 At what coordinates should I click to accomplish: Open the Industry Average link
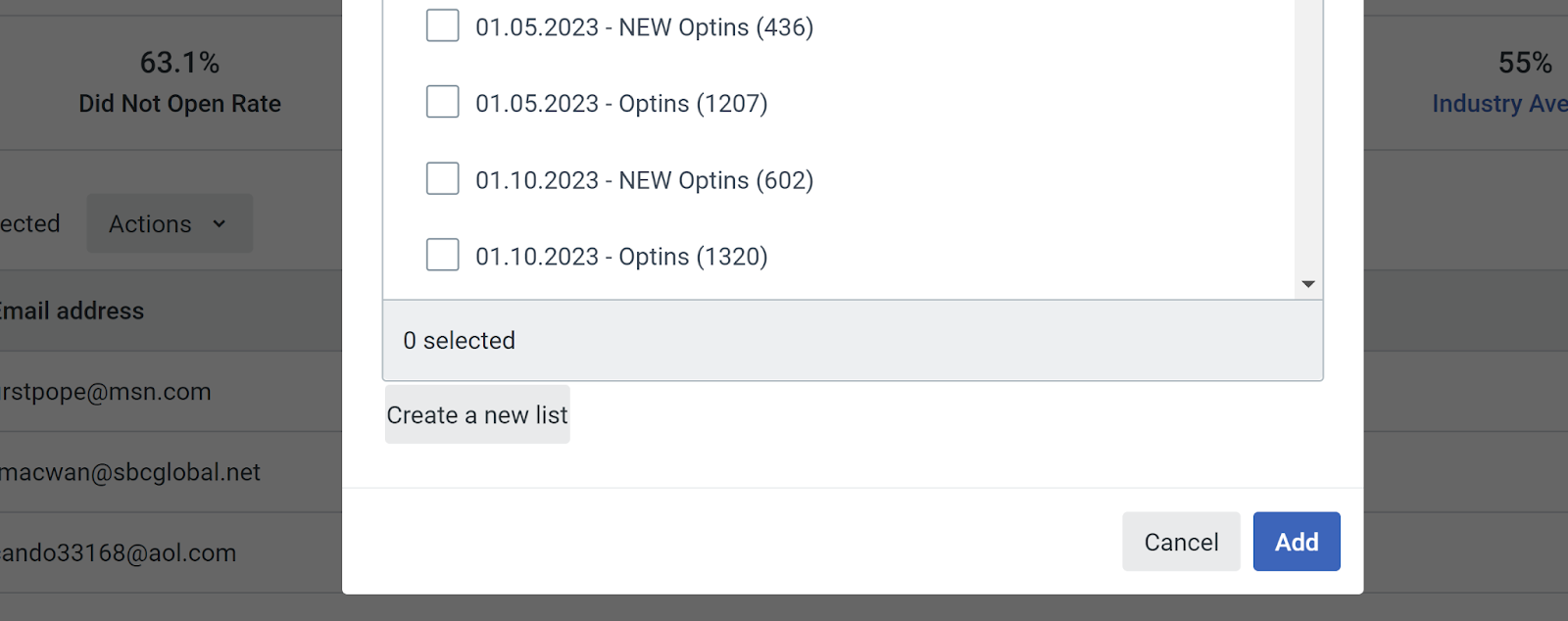1499,104
